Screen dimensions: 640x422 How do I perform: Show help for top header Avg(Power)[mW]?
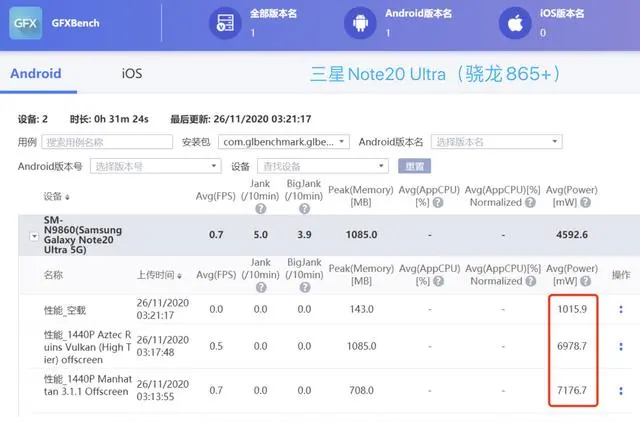[585, 202]
